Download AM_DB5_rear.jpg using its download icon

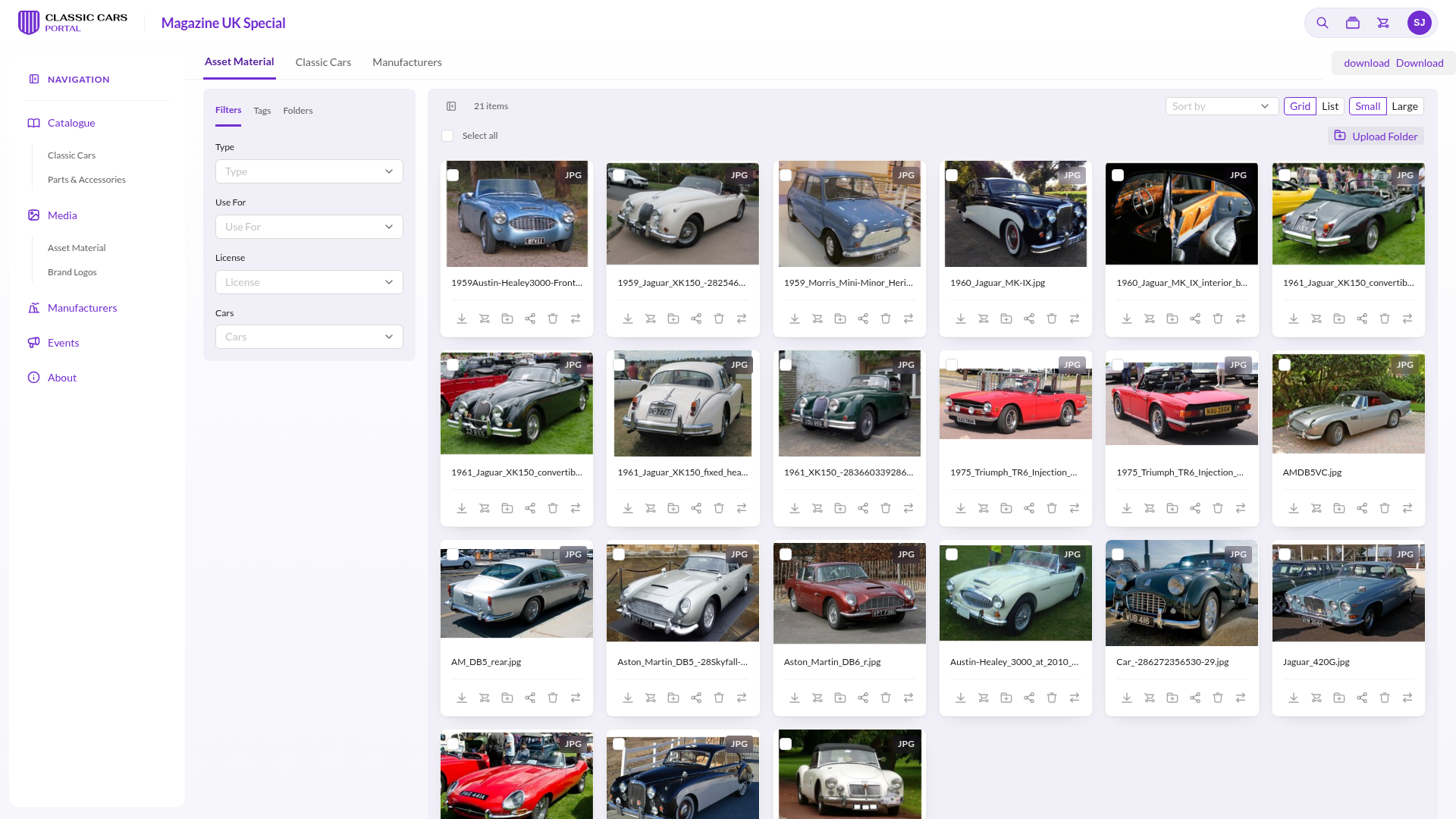coord(462,698)
